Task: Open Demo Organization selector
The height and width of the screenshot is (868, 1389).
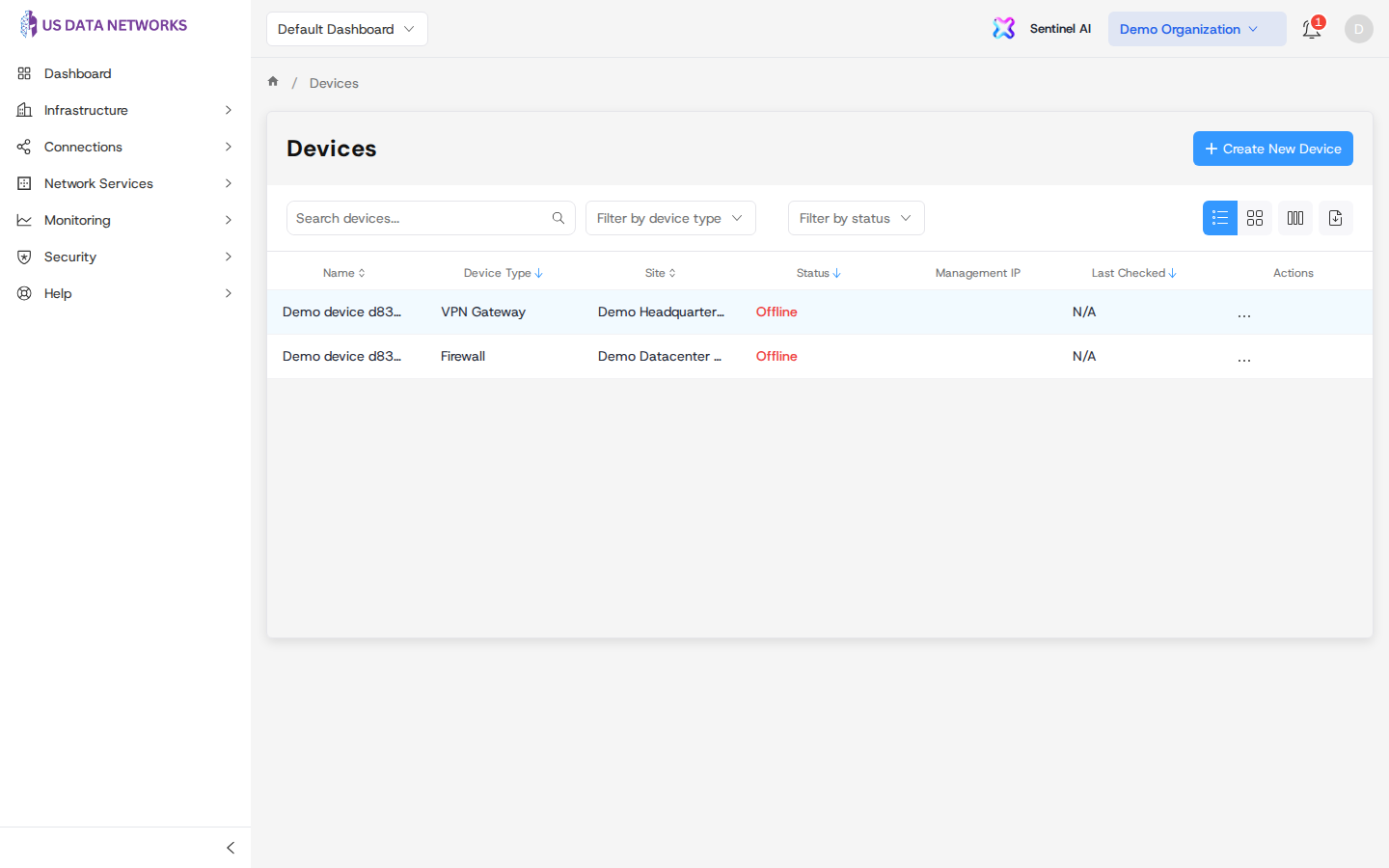Action: (x=1197, y=29)
